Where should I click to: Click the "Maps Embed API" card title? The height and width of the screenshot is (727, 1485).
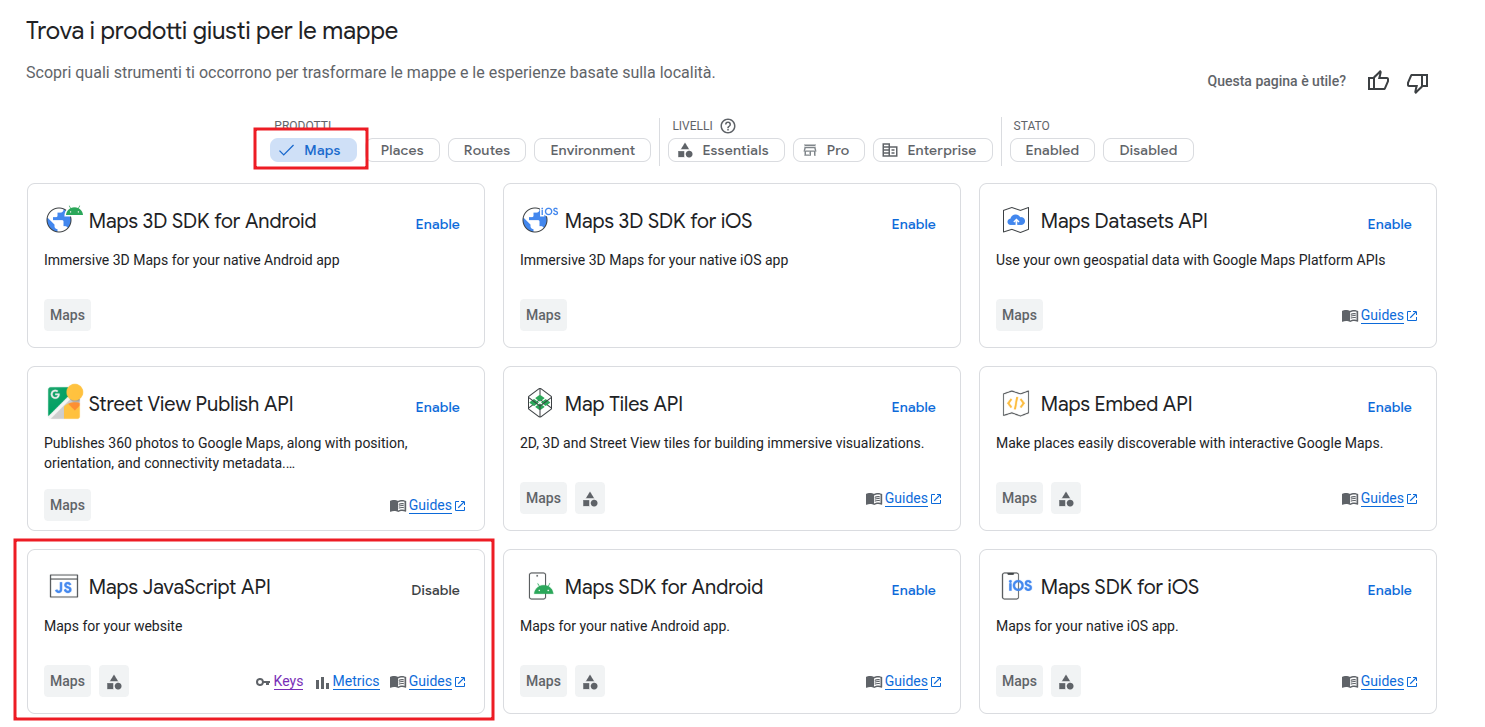click(x=1117, y=404)
